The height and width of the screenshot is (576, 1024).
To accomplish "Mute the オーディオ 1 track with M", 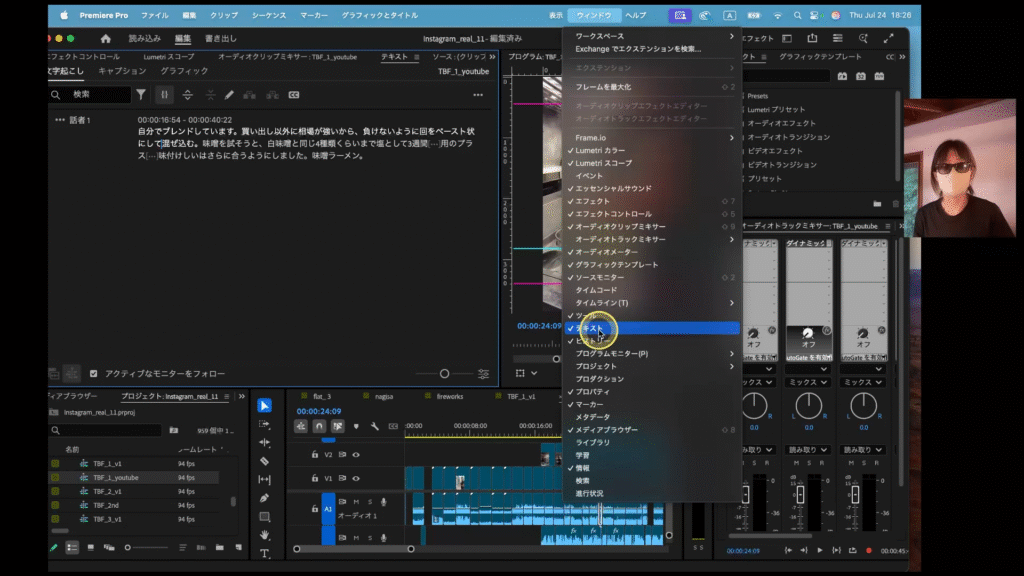I will 356,502.
